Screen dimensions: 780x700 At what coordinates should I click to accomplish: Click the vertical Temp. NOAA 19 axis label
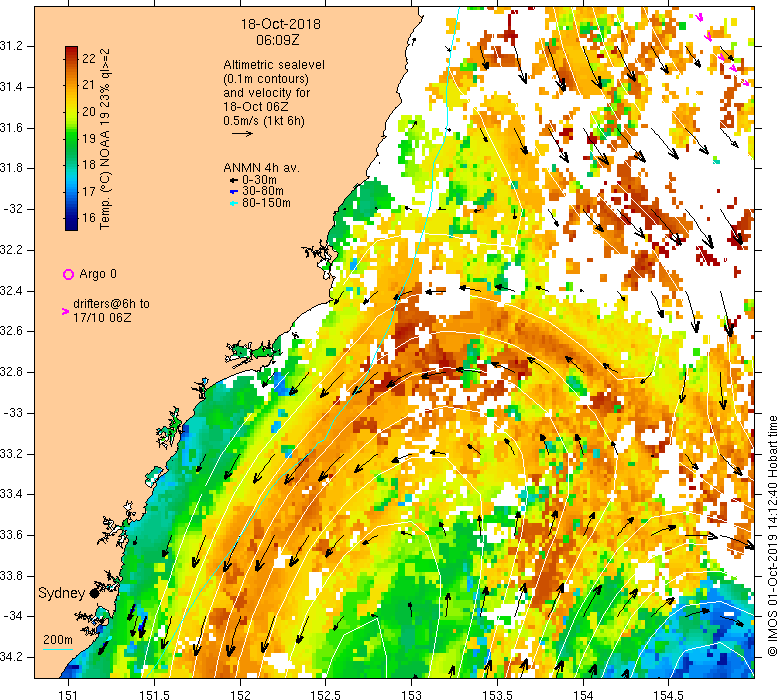point(105,139)
